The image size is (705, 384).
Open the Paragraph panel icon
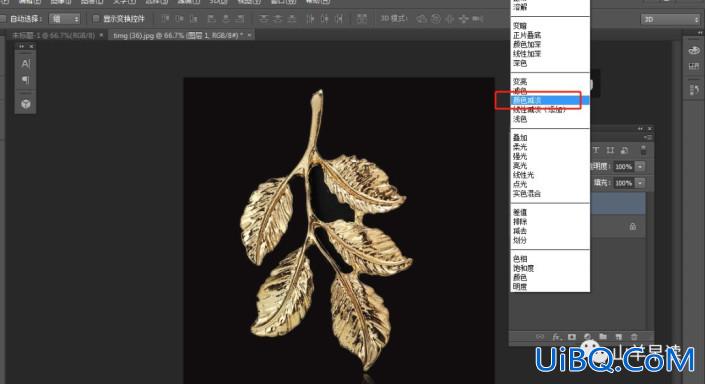(26, 80)
